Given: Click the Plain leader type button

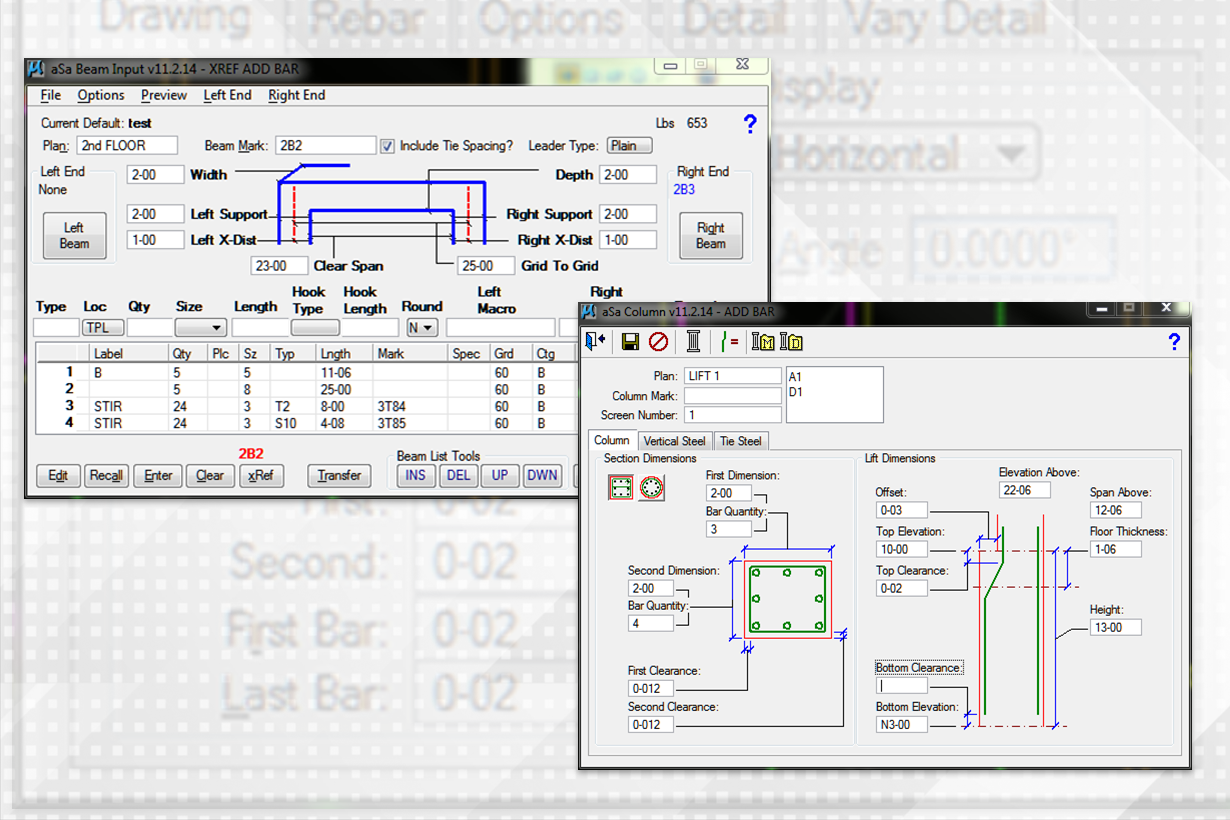Looking at the screenshot, I should point(629,146).
